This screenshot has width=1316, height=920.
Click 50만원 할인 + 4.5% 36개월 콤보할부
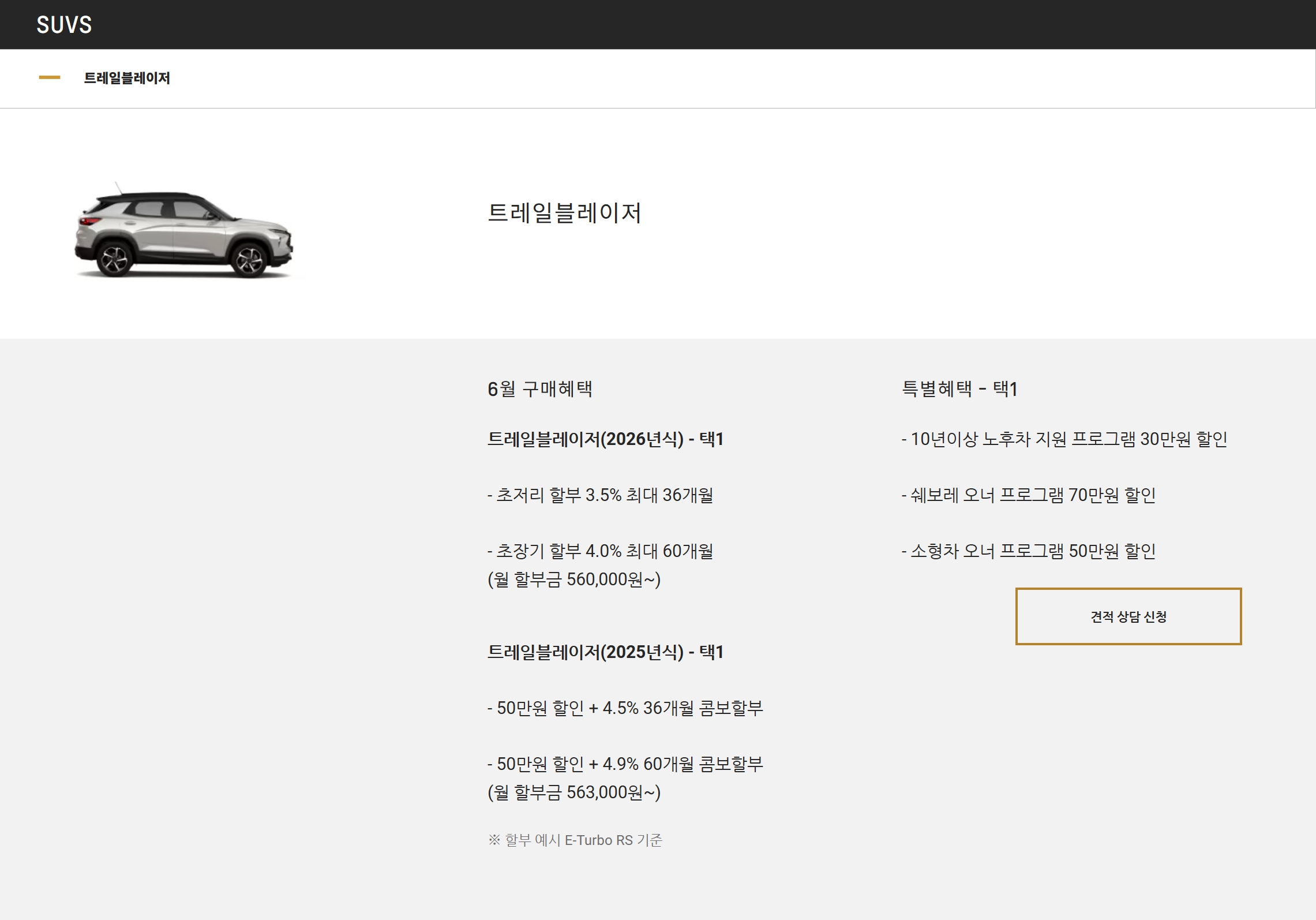click(x=625, y=708)
